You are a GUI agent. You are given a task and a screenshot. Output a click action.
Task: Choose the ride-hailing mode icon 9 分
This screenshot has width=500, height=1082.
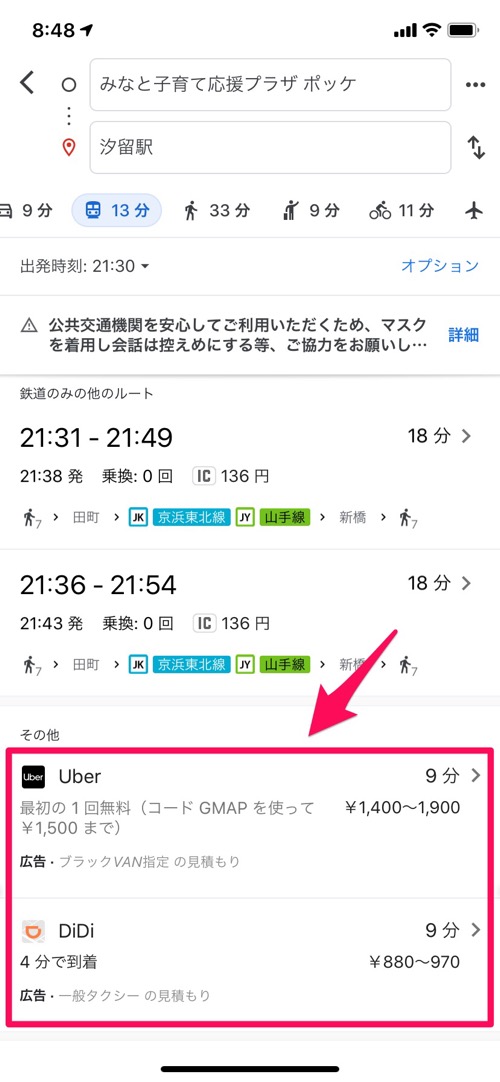311,210
